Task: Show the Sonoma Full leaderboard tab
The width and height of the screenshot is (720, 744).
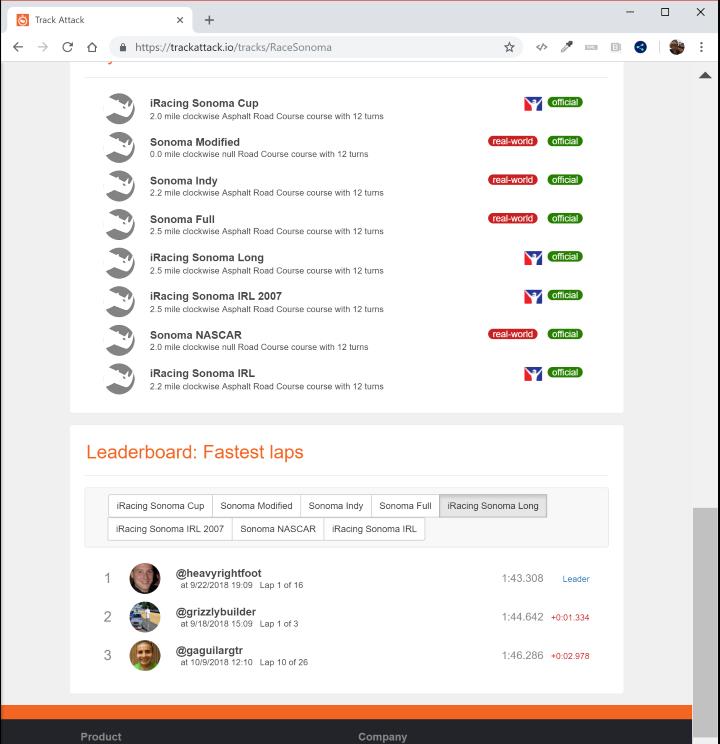Action: coord(405,506)
